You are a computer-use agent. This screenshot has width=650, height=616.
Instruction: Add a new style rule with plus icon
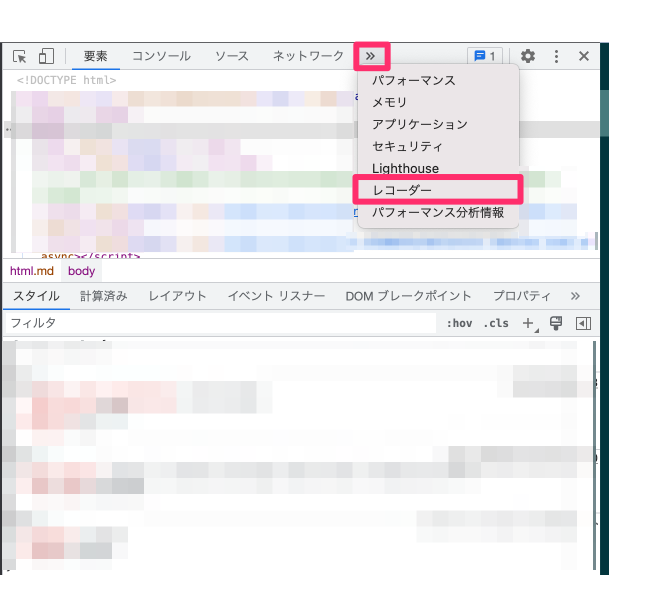[529, 323]
